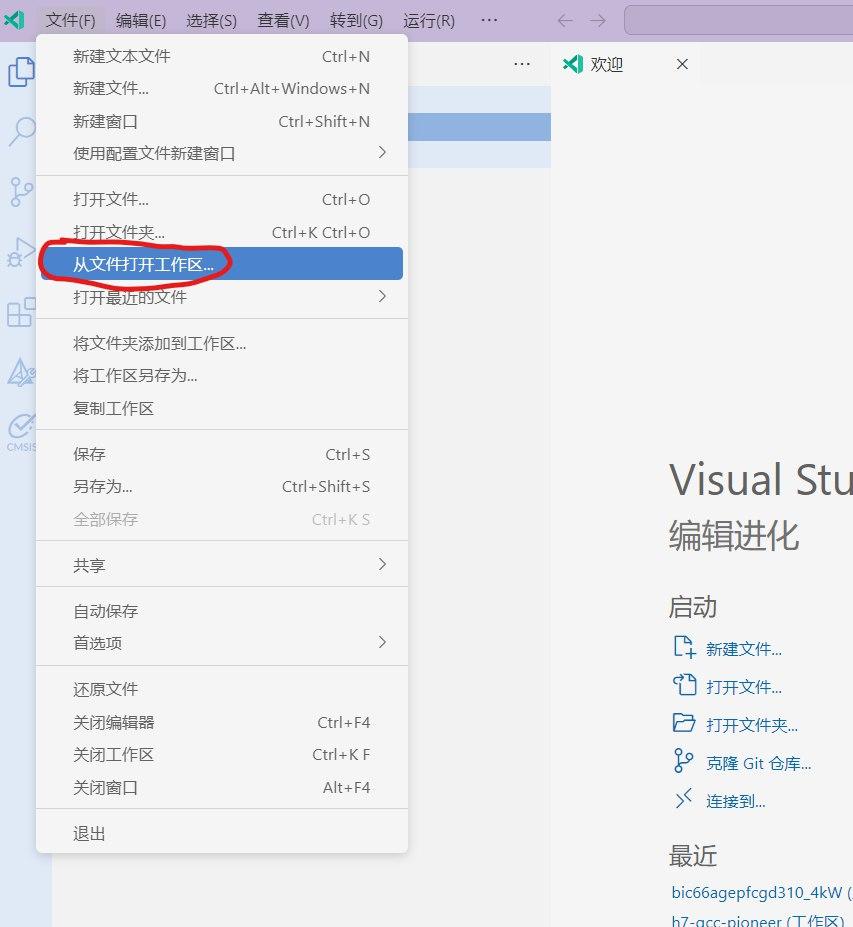Click the 打开文件... link under 启动

[744, 687]
